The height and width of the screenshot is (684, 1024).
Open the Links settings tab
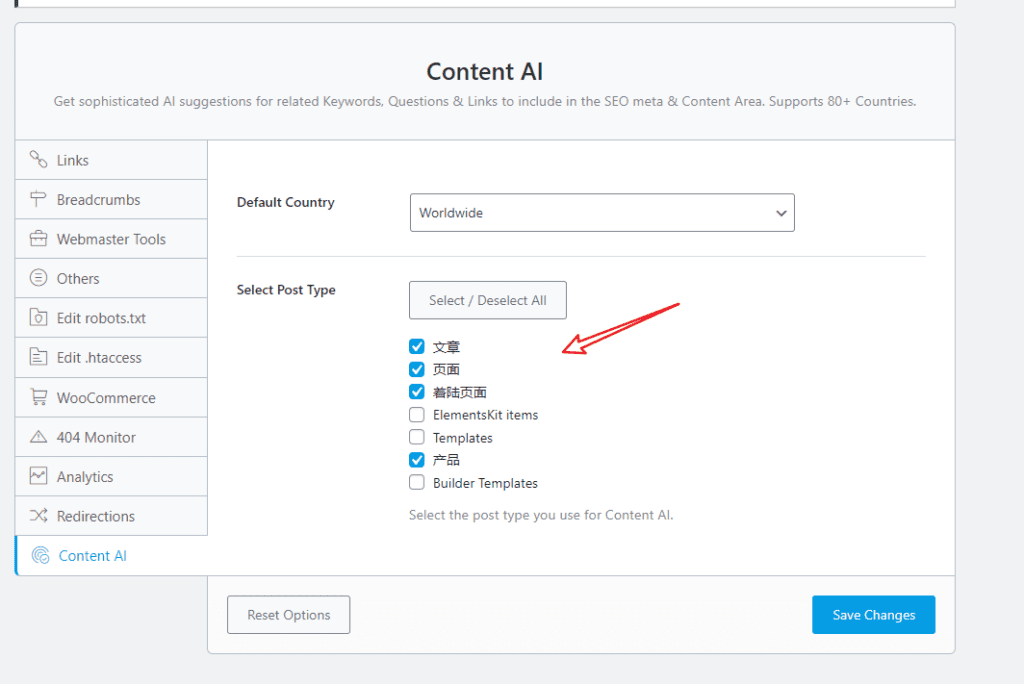(112, 160)
